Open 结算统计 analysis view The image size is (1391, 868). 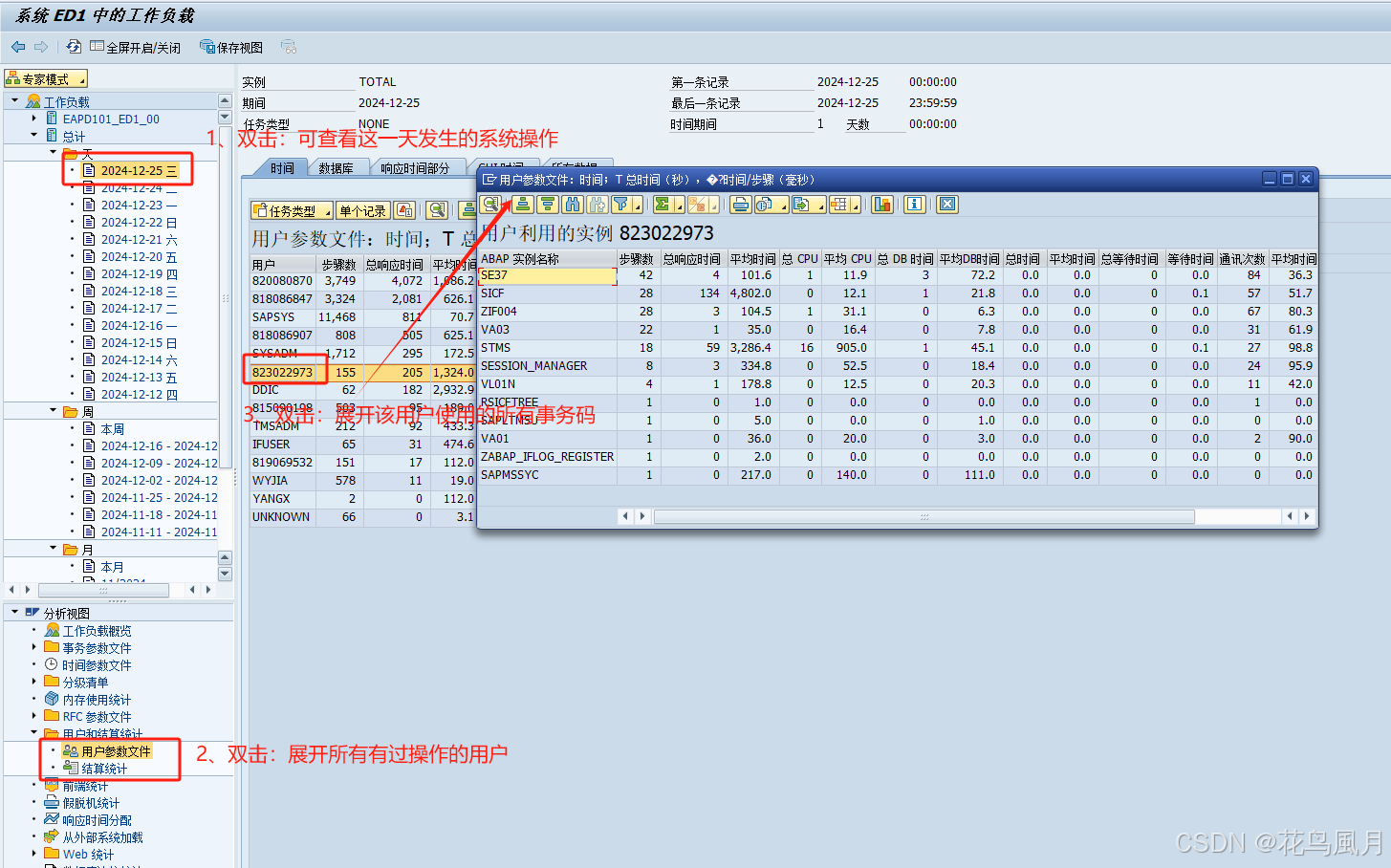pos(104,769)
